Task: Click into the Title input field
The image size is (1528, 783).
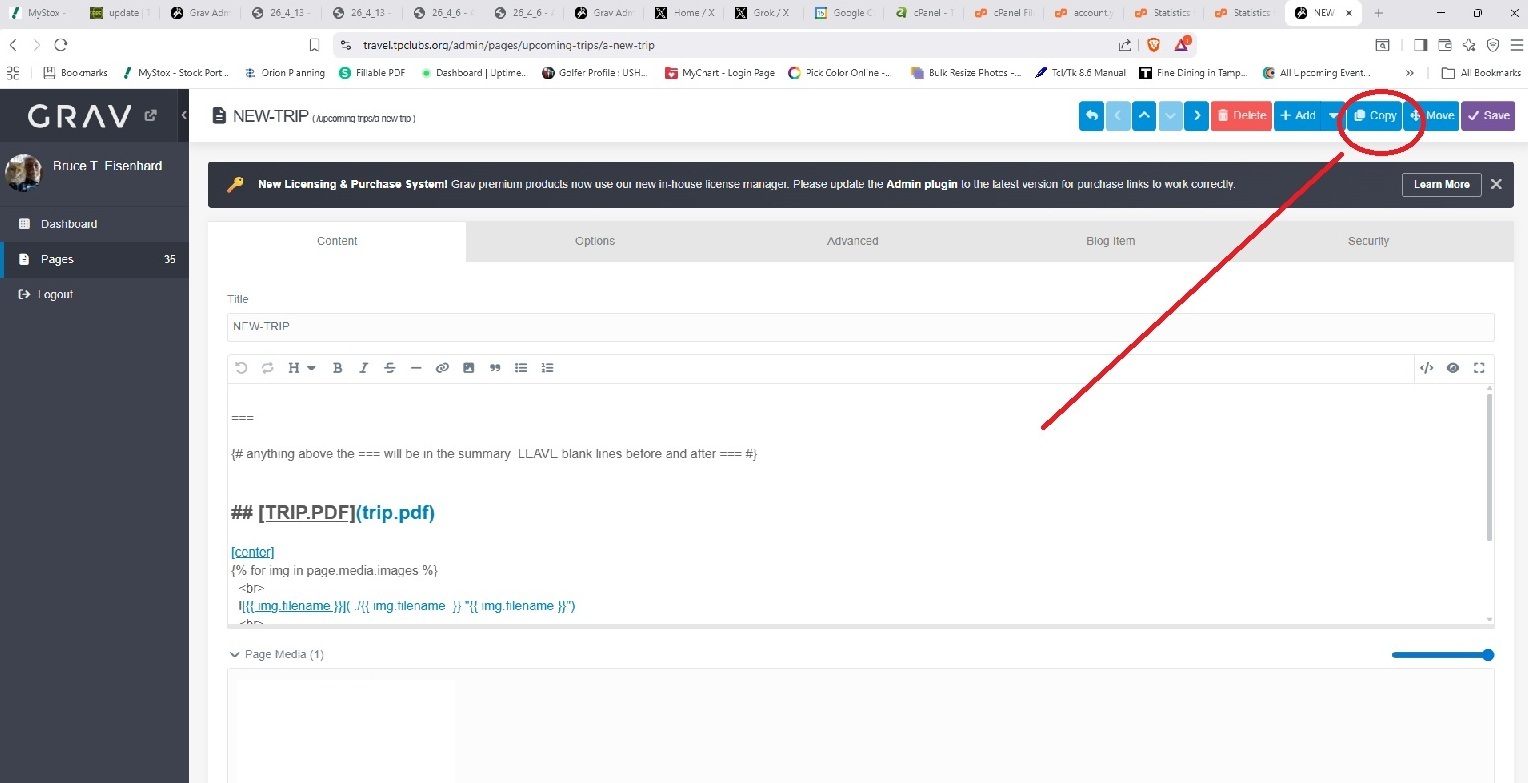Action: [860, 327]
